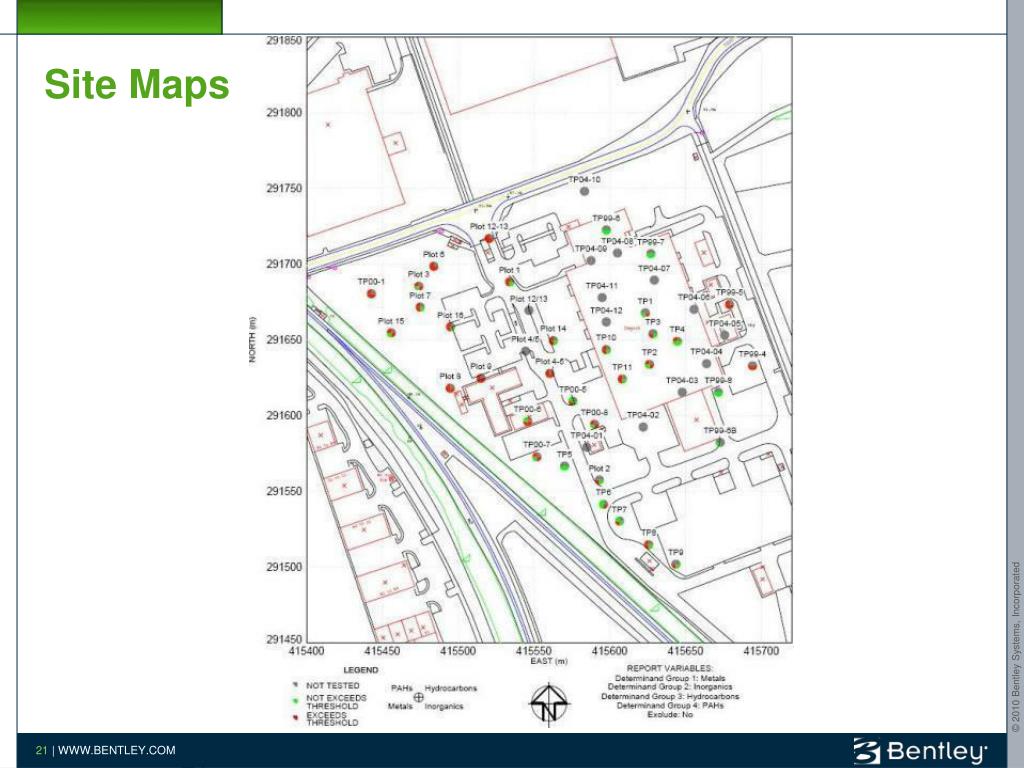This screenshot has width=1024, height=768.
Task: Click the 415500 east axis value
Action: [x=458, y=651]
